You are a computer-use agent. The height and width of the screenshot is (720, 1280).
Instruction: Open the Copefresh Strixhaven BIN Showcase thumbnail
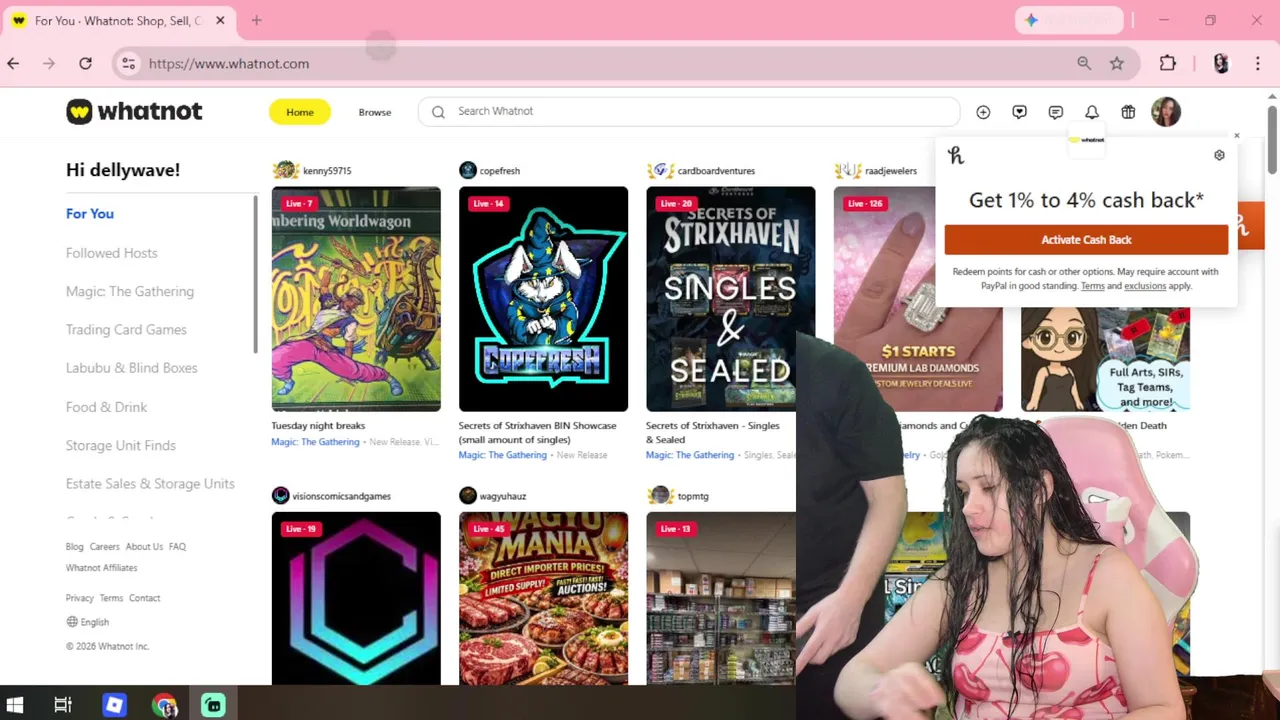(543, 299)
